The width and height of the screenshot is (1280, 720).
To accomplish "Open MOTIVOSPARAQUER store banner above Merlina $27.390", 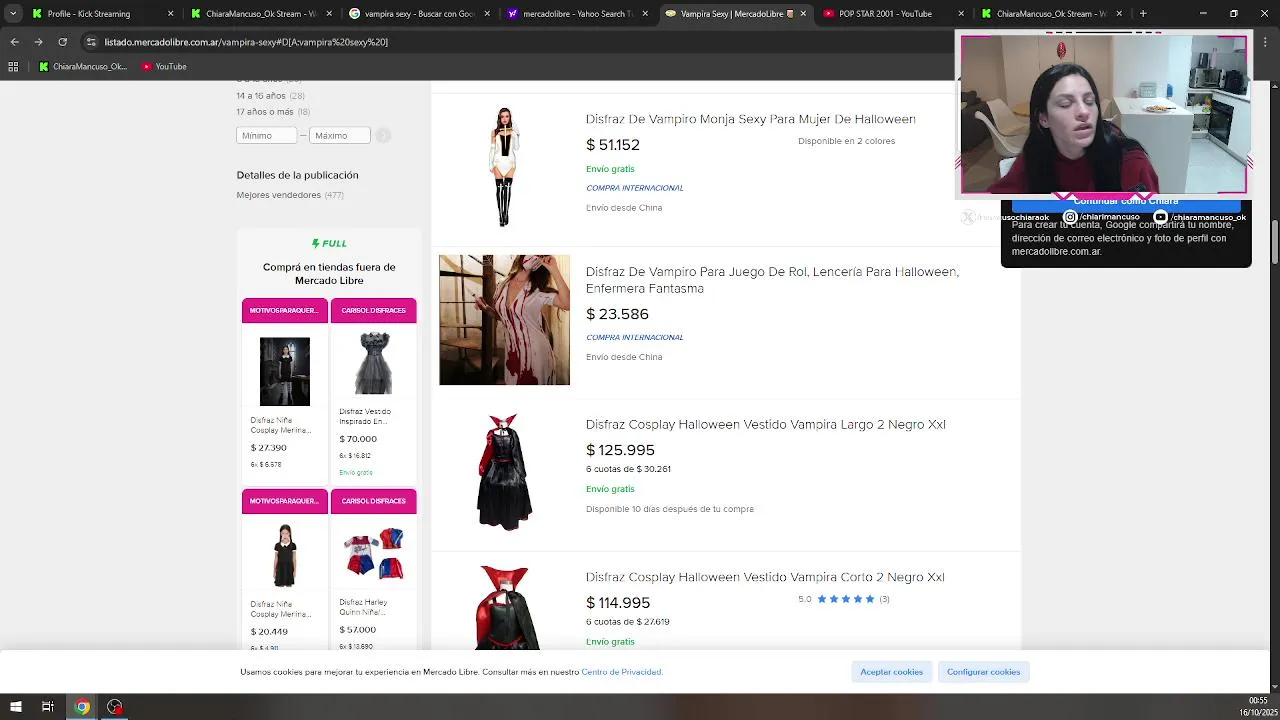I will (285, 311).
